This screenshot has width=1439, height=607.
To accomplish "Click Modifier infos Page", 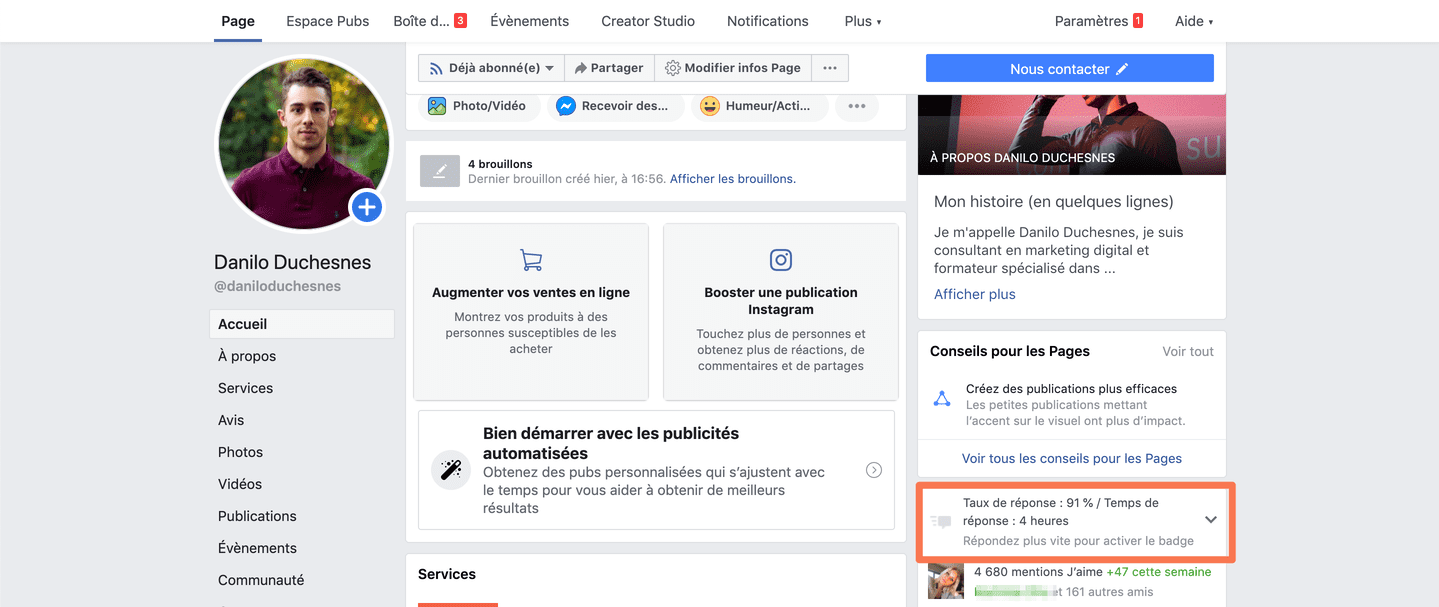I will [733, 68].
